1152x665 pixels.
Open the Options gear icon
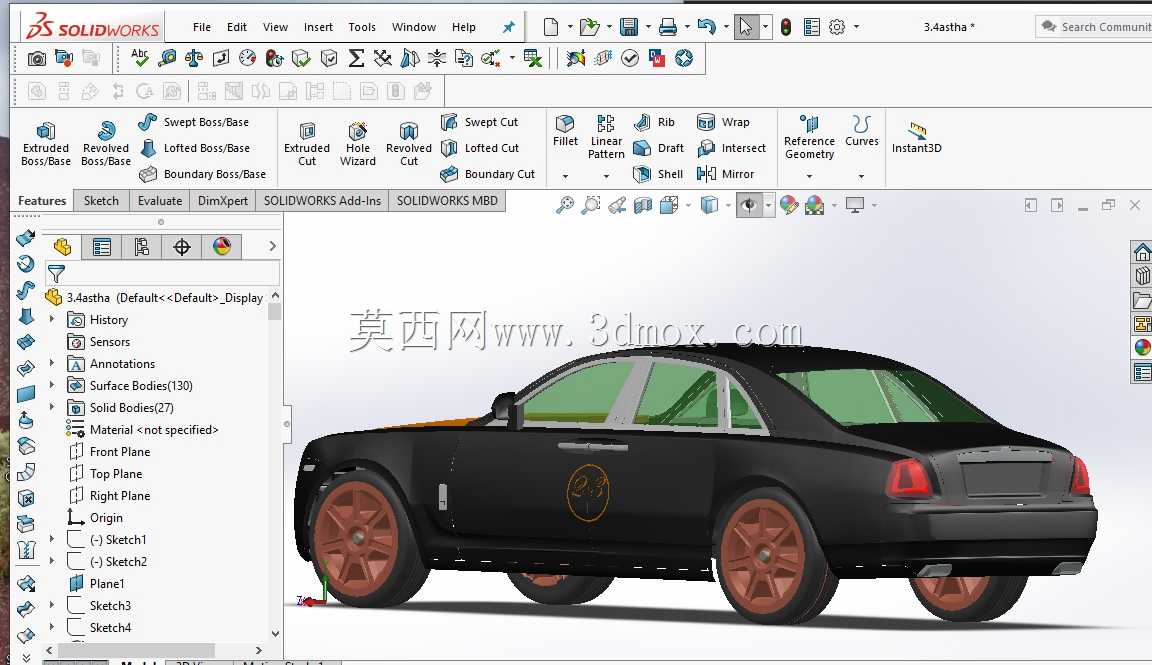pos(837,27)
